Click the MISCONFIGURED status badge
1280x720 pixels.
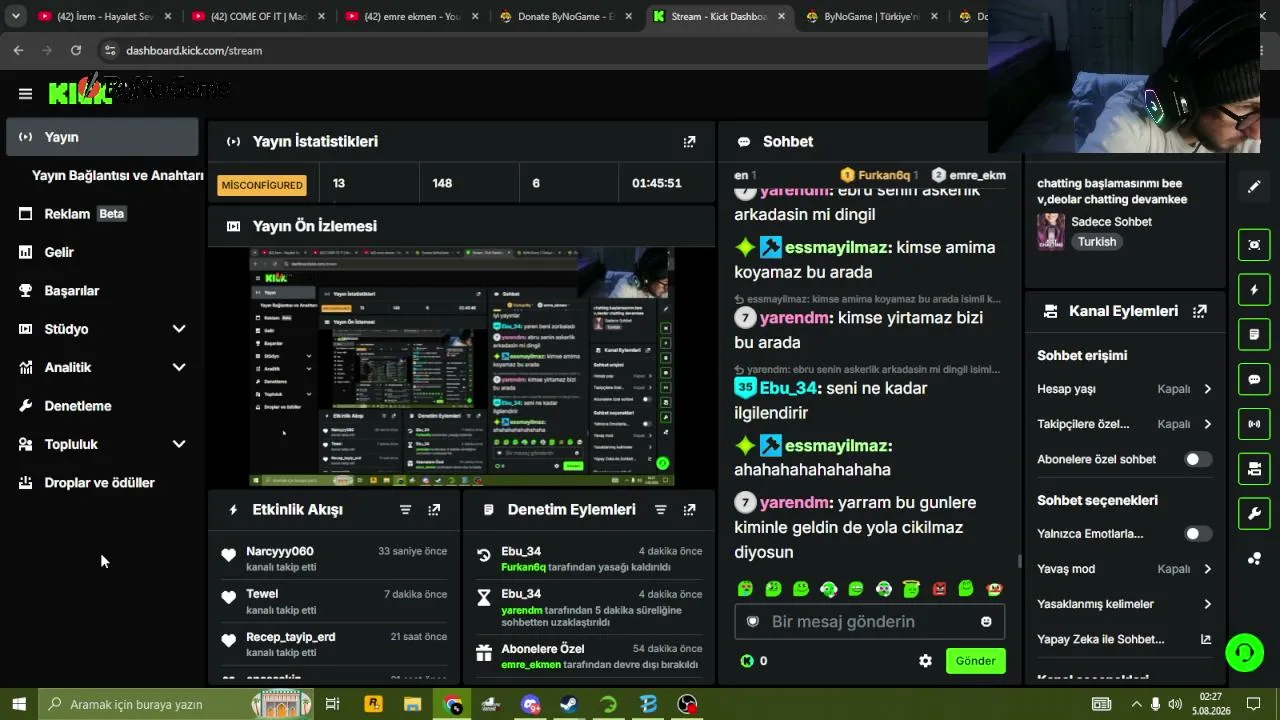click(262, 185)
